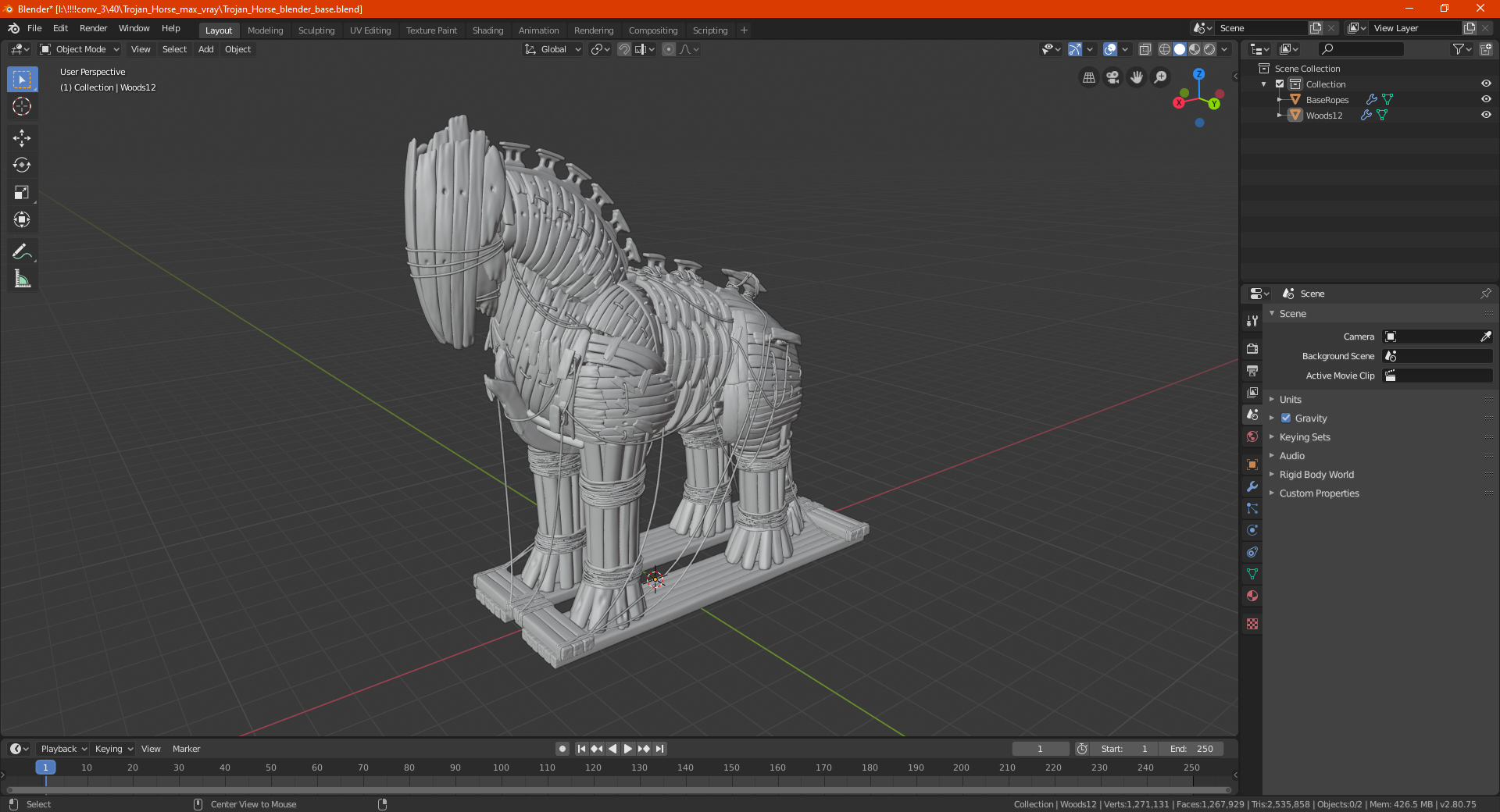The height and width of the screenshot is (812, 1500).
Task: Select the Scale tool
Action: [x=22, y=192]
